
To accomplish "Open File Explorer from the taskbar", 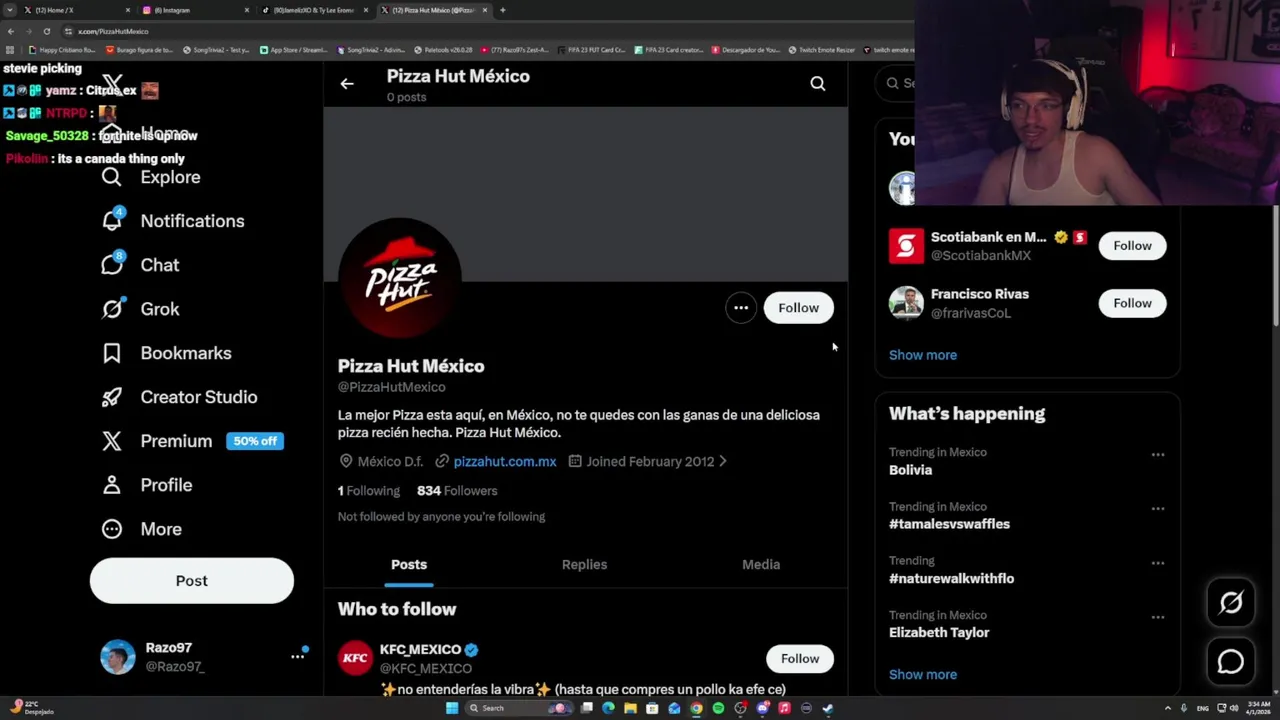I will coord(630,708).
